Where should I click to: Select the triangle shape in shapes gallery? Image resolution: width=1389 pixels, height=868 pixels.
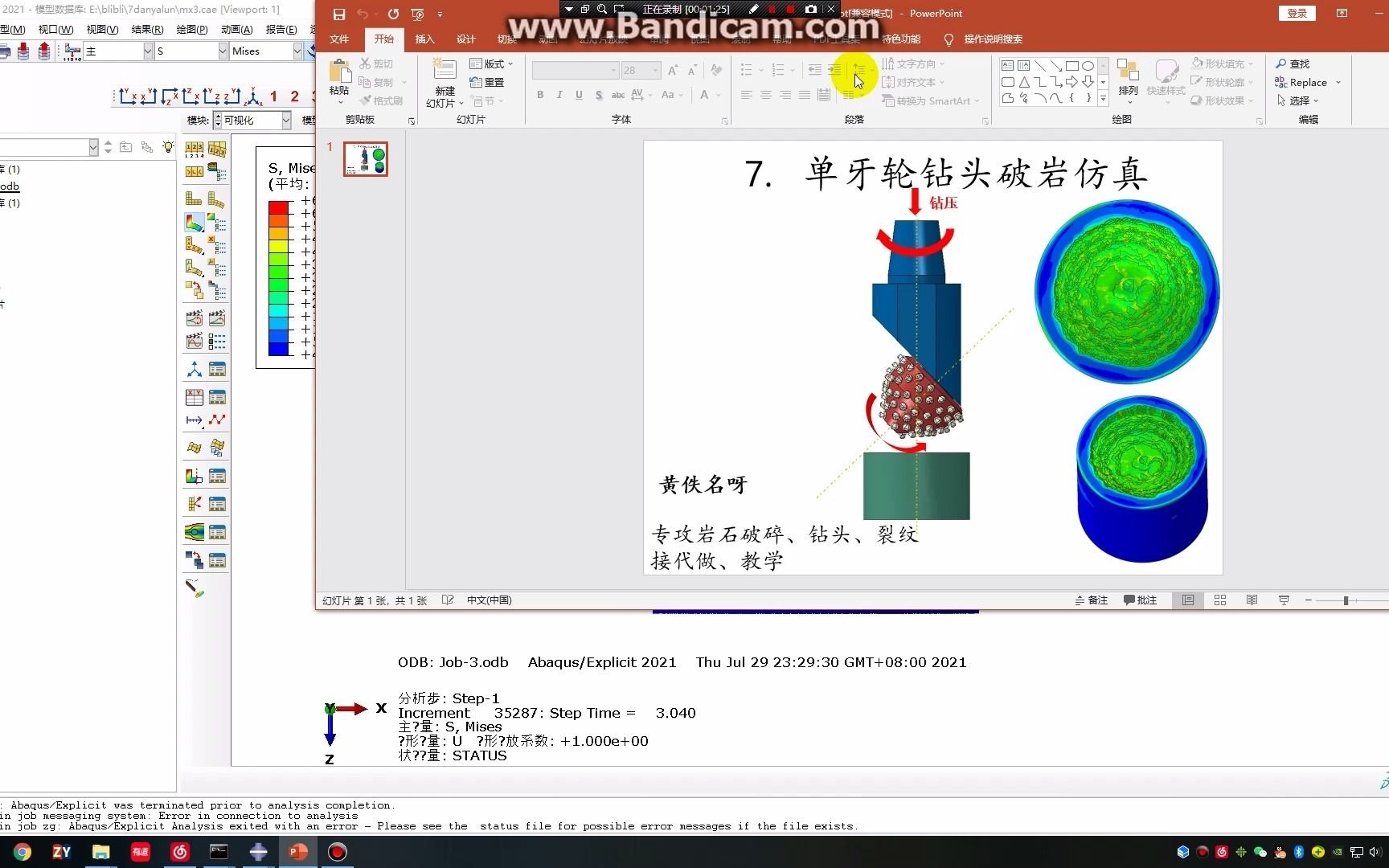[x=1023, y=82]
